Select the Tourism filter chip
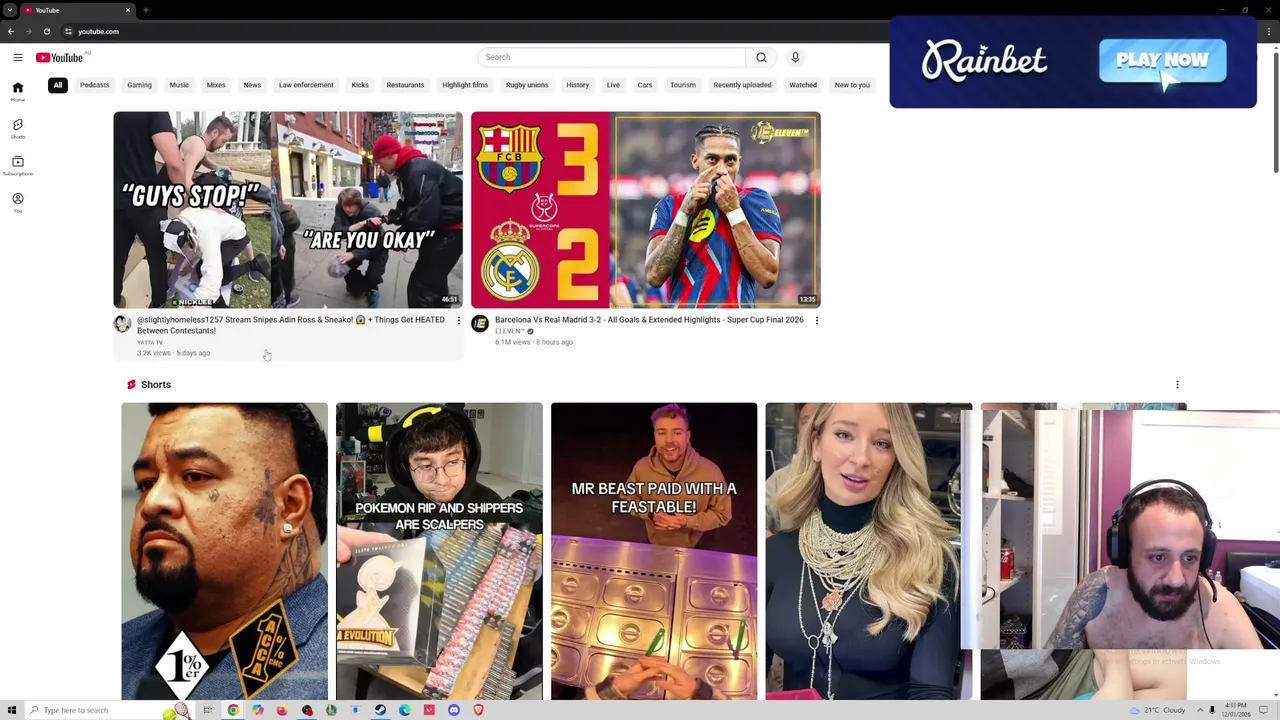The width and height of the screenshot is (1280, 720). pos(683,85)
